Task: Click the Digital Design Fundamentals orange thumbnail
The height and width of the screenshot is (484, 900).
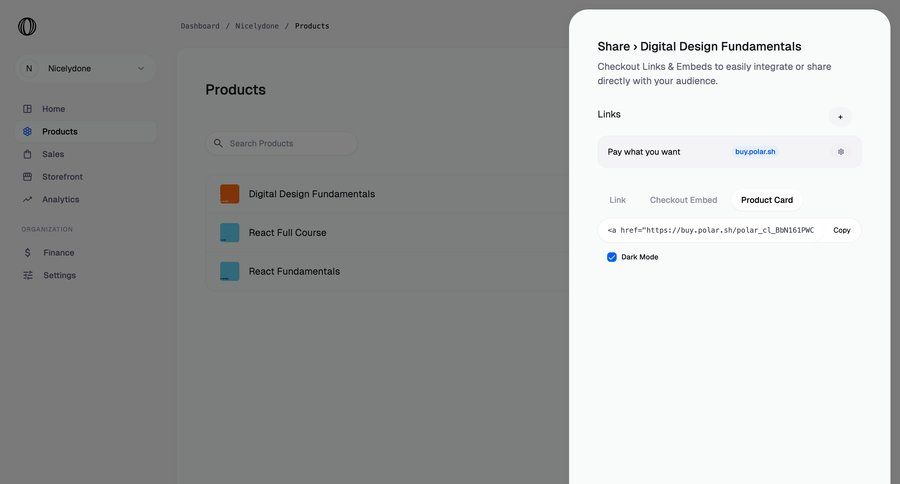Action: pos(230,194)
